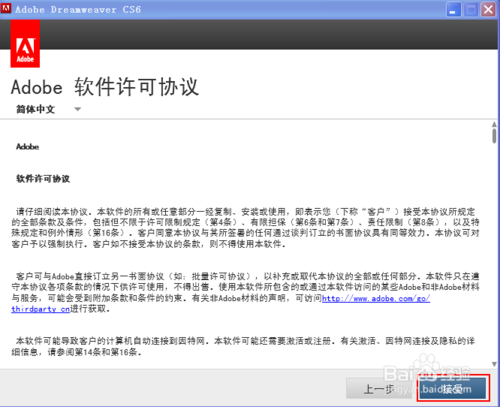Screen dimensions: 500x407
Task: Click the greyed-out maximize button
Action: click(x=471, y=9)
